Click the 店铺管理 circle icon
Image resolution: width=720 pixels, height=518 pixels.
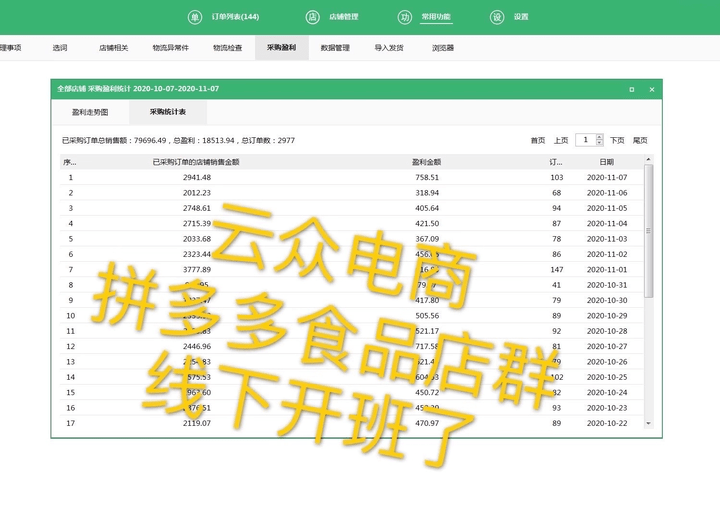click(311, 17)
